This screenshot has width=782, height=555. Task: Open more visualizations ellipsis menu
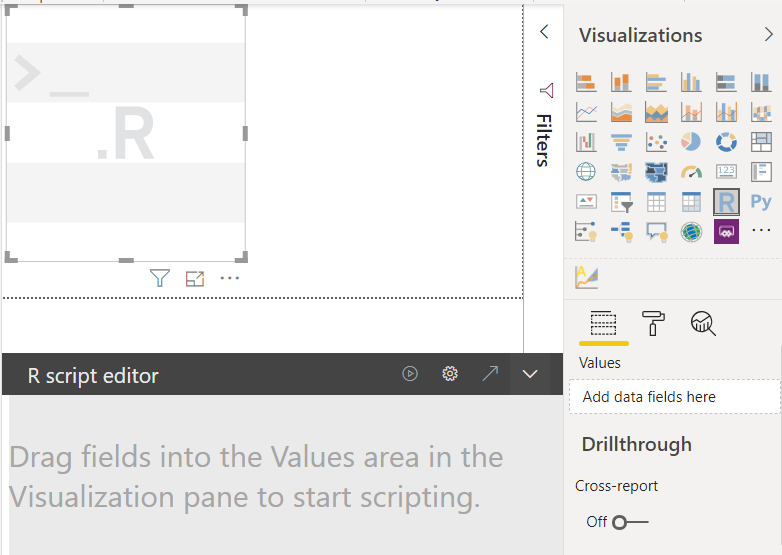761,232
